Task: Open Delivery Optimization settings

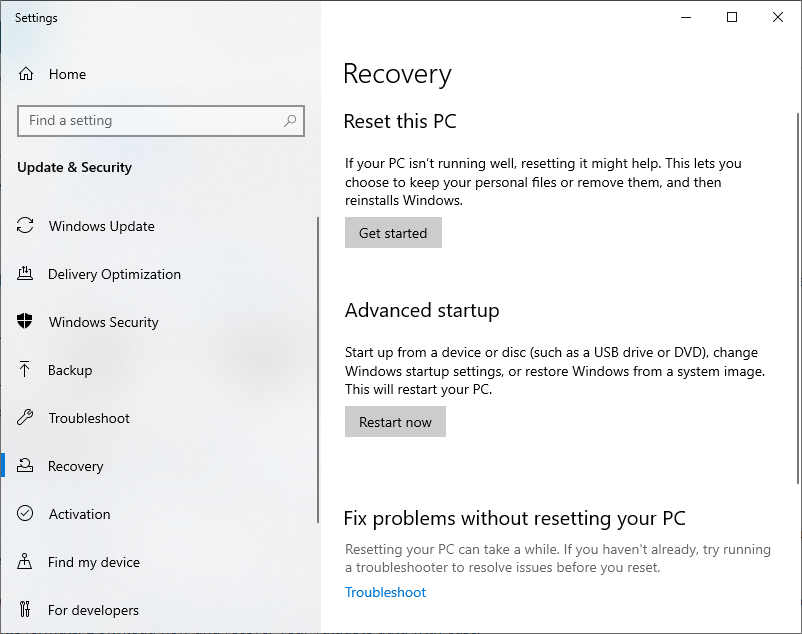Action: 114,274
